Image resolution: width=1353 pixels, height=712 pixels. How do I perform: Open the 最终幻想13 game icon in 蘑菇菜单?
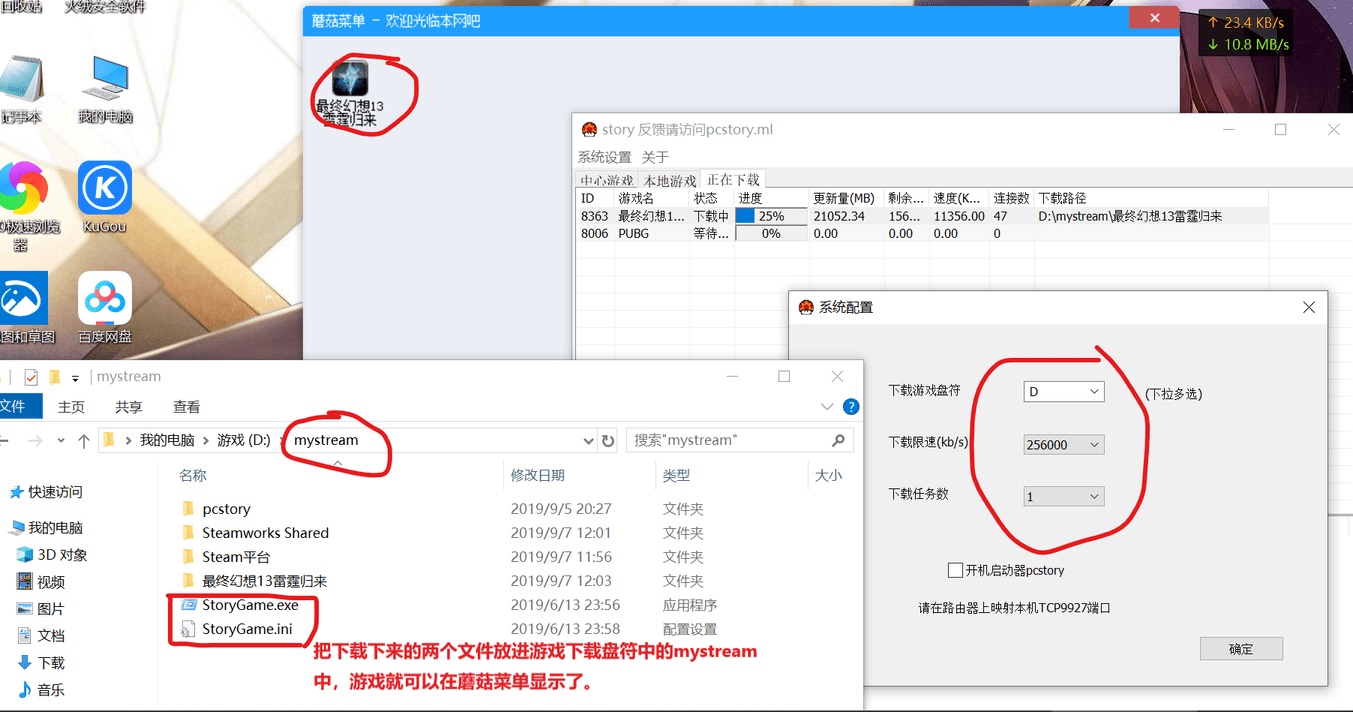point(350,80)
